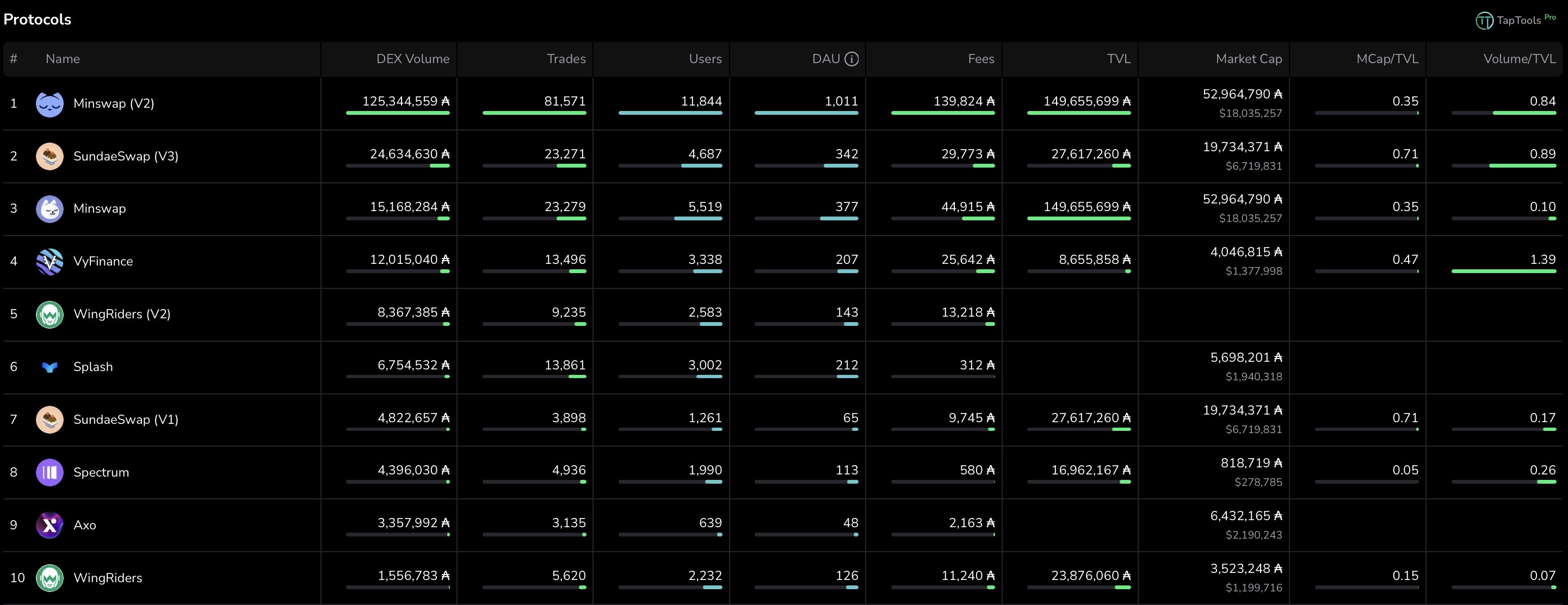Click the WingRiders (V2) green logo icon

50,314
